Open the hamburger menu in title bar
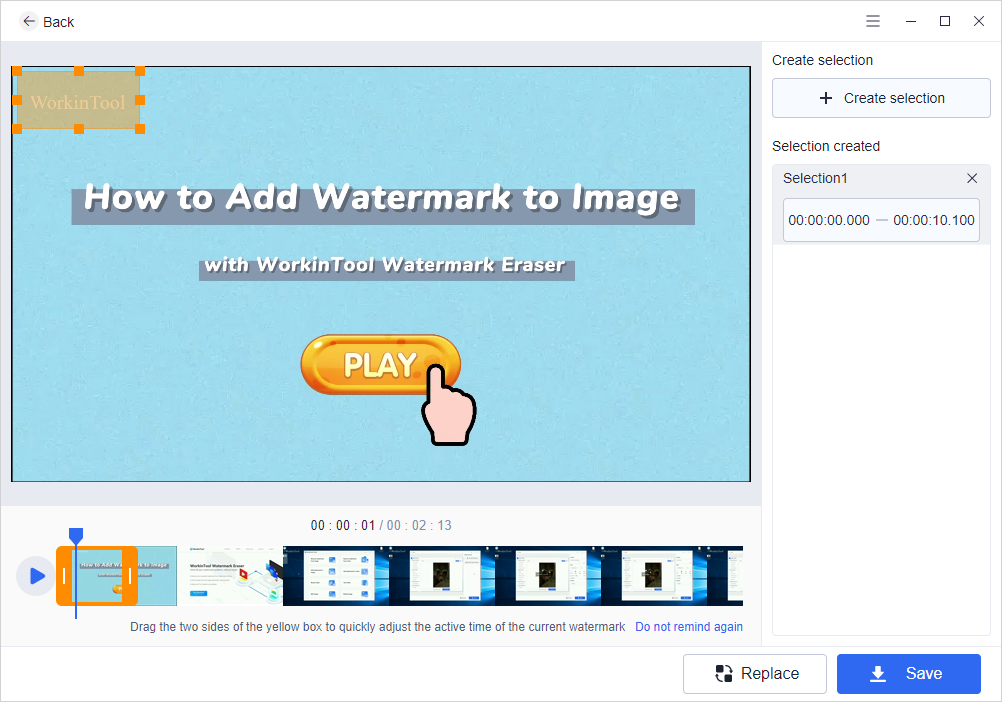Image resolution: width=1002 pixels, height=702 pixels. pyautogui.click(x=873, y=21)
